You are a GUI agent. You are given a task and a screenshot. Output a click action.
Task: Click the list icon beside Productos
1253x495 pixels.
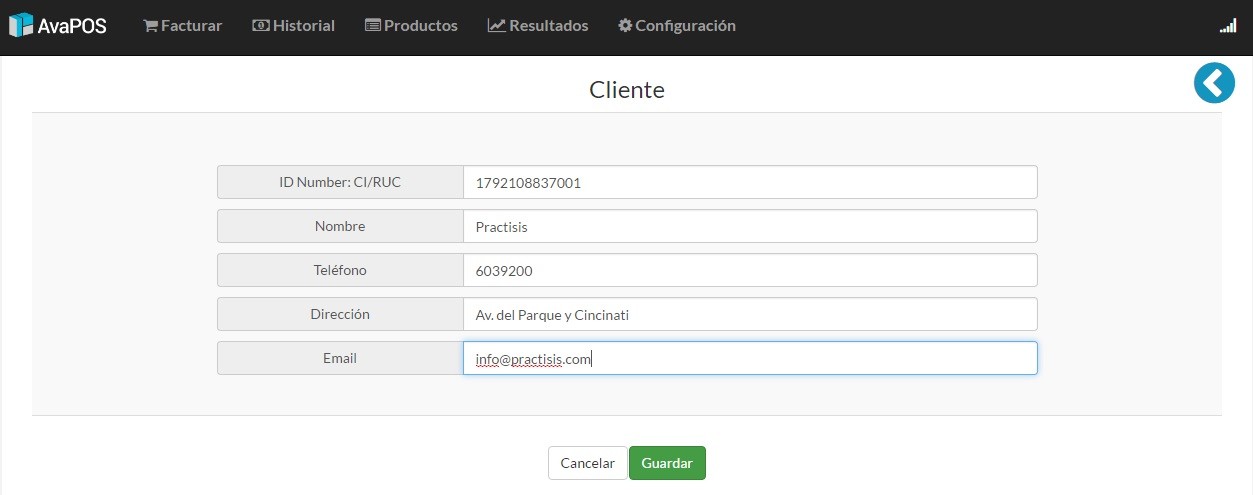(x=373, y=26)
